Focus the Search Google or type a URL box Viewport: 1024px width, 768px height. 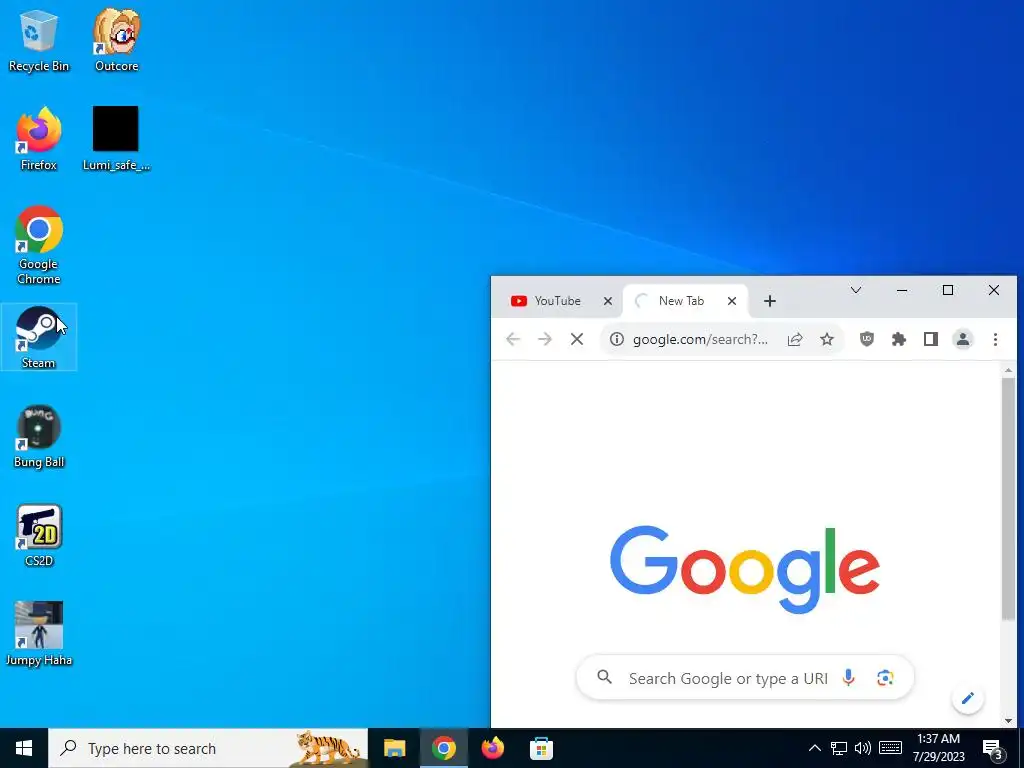point(744,678)
